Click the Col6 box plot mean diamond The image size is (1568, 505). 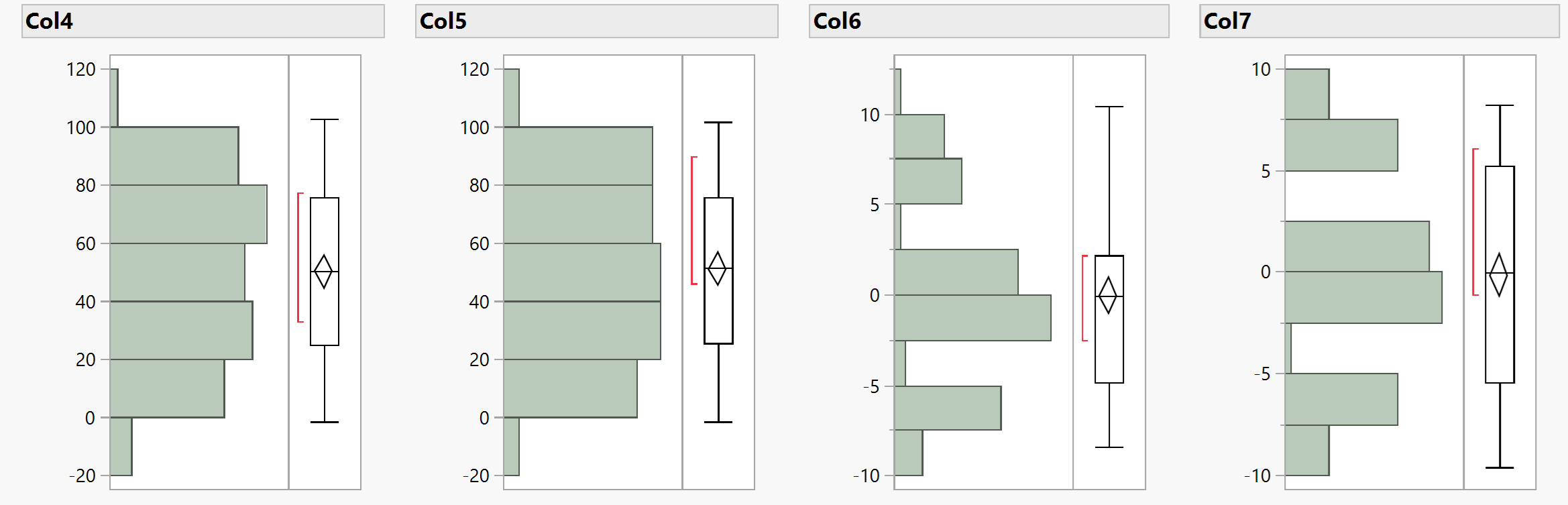click(1109, 295)
